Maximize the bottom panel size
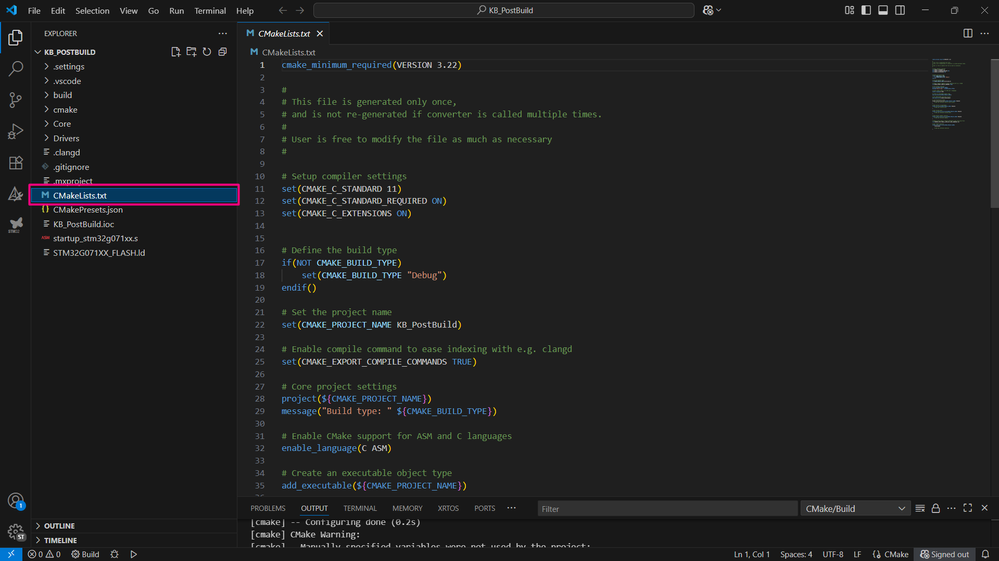This screenshot has height=561, width=999. (968, 508)
